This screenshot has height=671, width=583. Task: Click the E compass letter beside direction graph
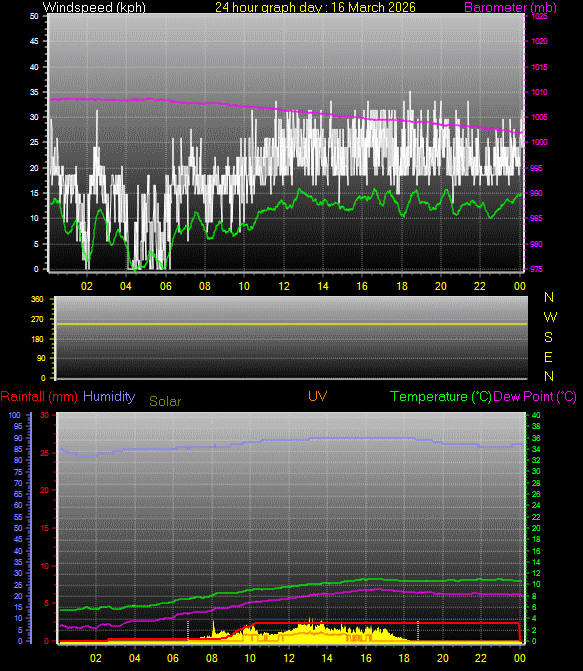548,357
